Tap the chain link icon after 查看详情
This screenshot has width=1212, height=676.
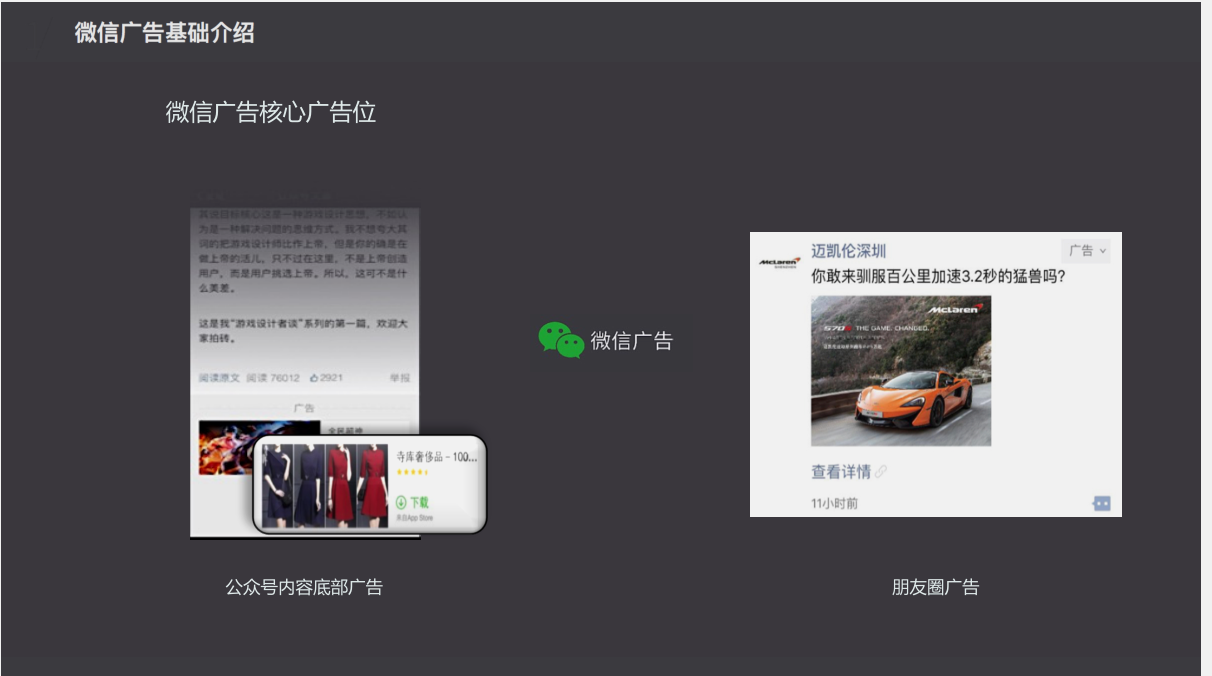coord(880,472)
